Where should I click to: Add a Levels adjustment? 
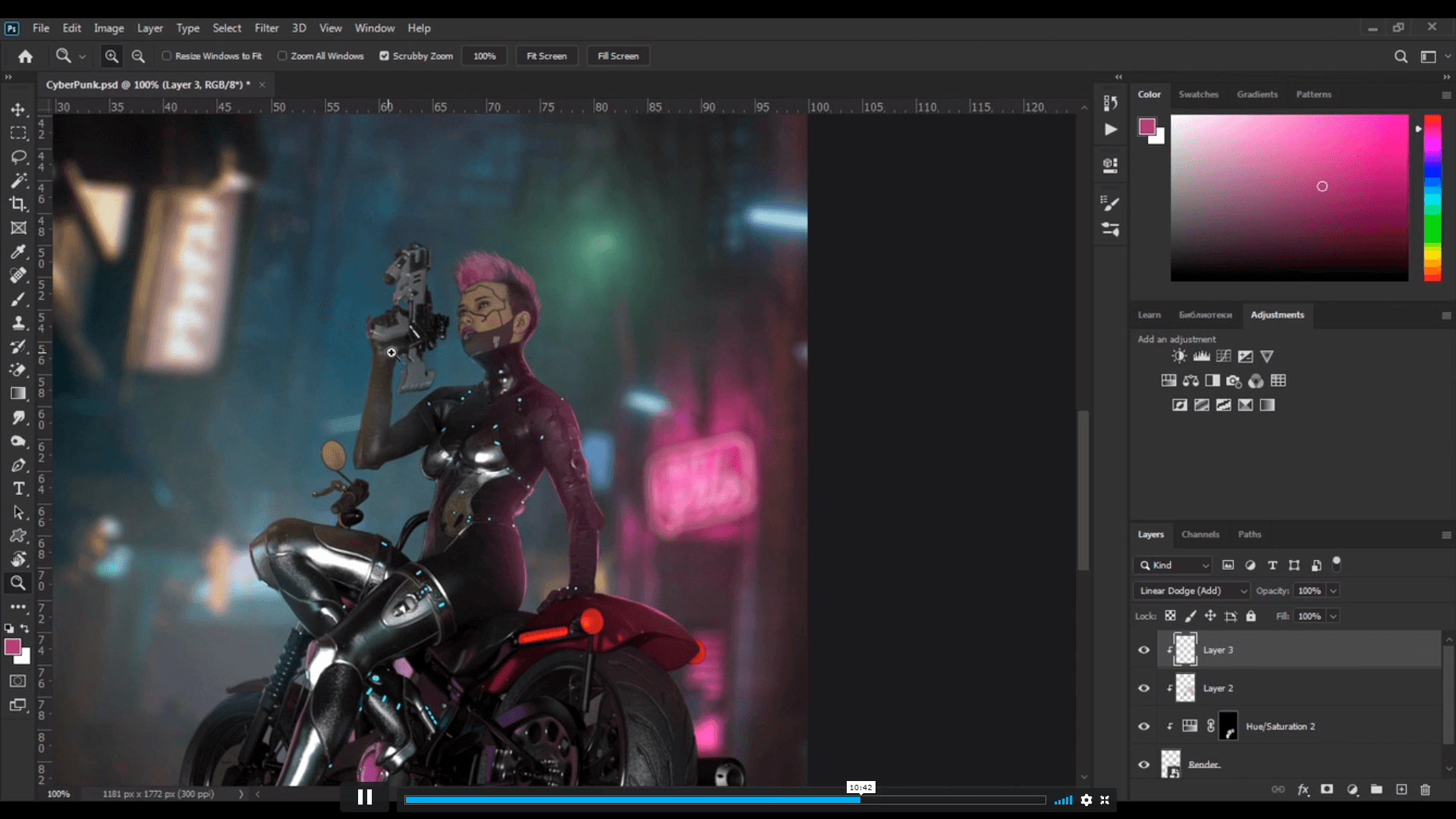1201,356
